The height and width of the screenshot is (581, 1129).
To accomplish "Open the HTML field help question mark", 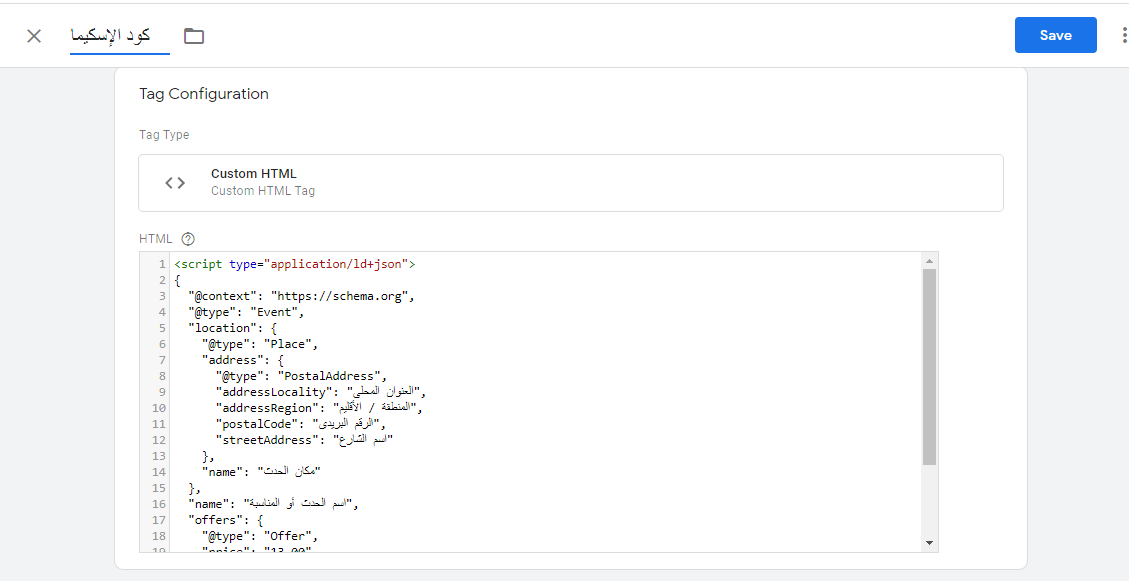I will click(187, 239).
